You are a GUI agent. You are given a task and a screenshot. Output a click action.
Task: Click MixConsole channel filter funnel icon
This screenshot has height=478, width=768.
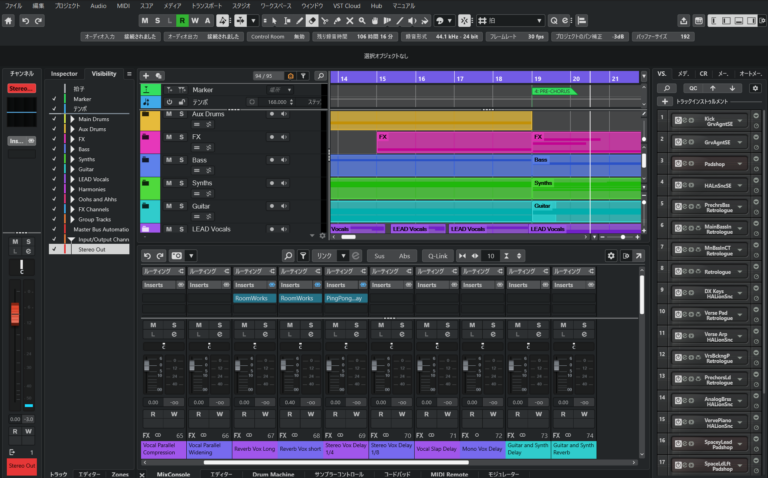[x=303, y=256]
